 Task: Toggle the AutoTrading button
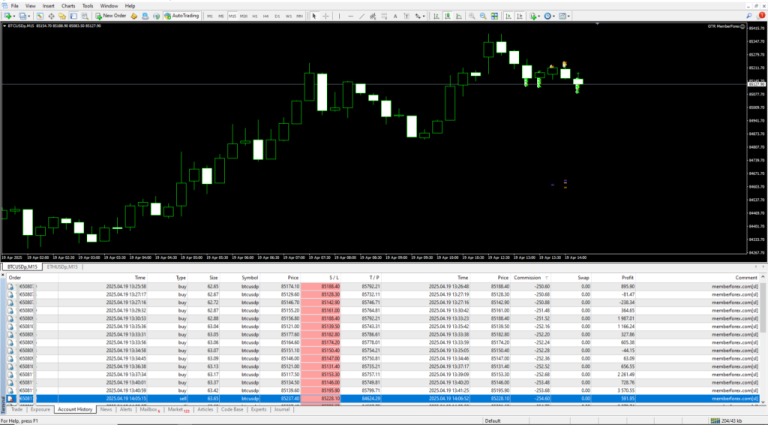(180, 16)
